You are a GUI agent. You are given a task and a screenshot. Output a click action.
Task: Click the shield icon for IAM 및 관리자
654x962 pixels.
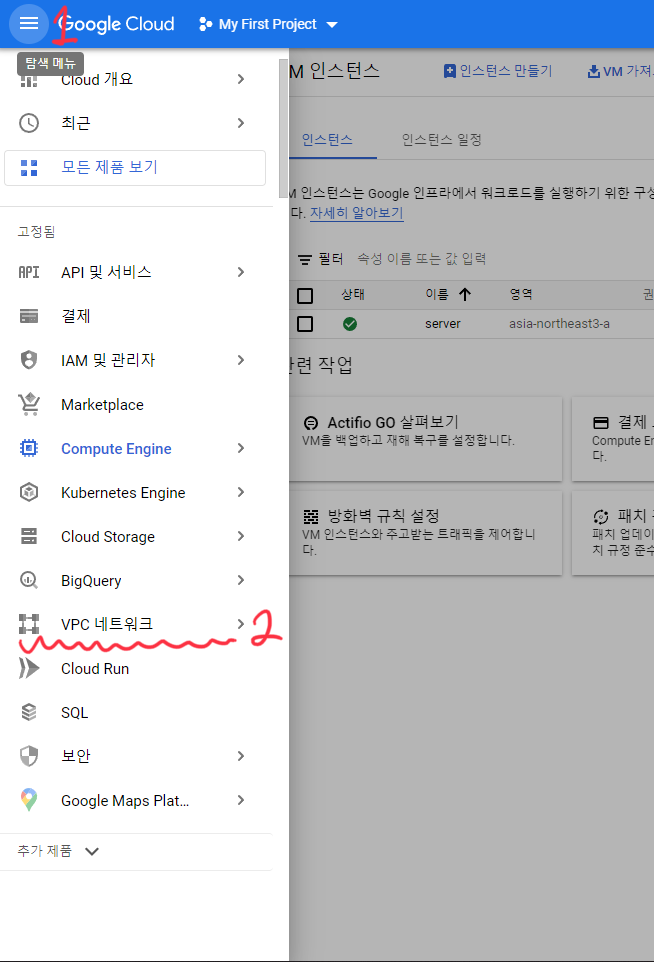[29, 360]
